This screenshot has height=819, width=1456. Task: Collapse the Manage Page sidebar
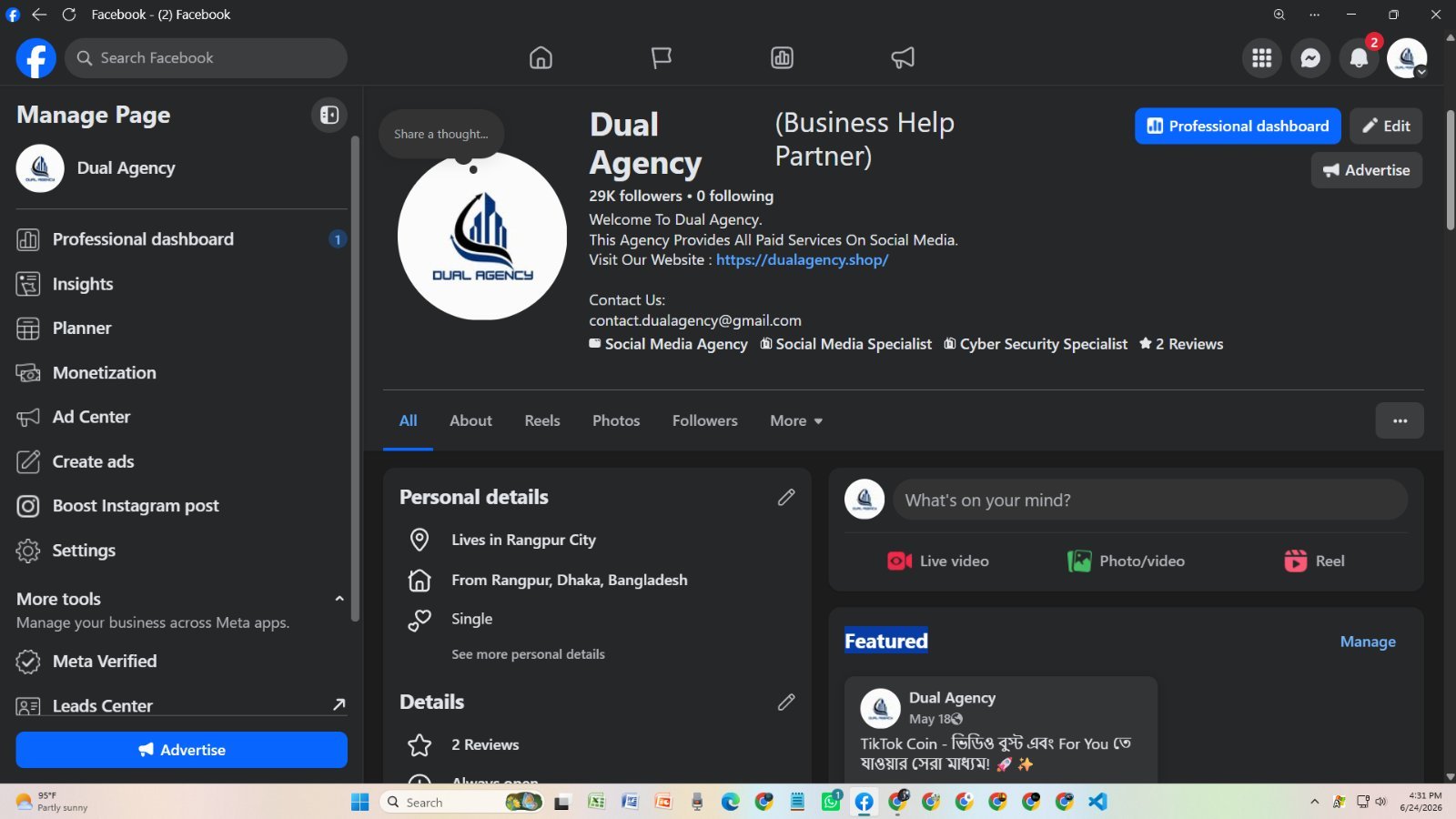(x=329, y=115)
